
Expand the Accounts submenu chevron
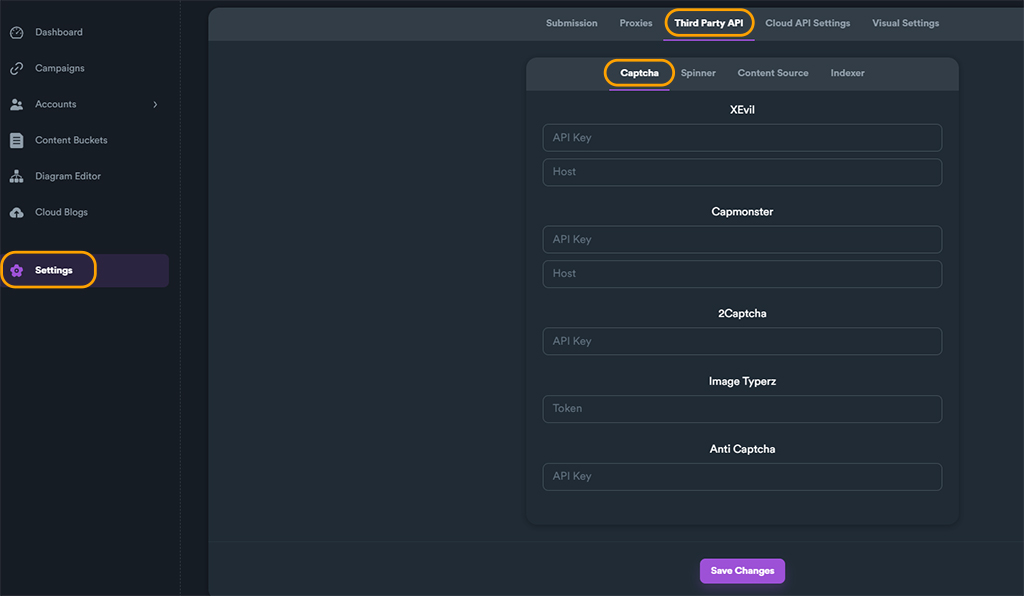(155, 104)
